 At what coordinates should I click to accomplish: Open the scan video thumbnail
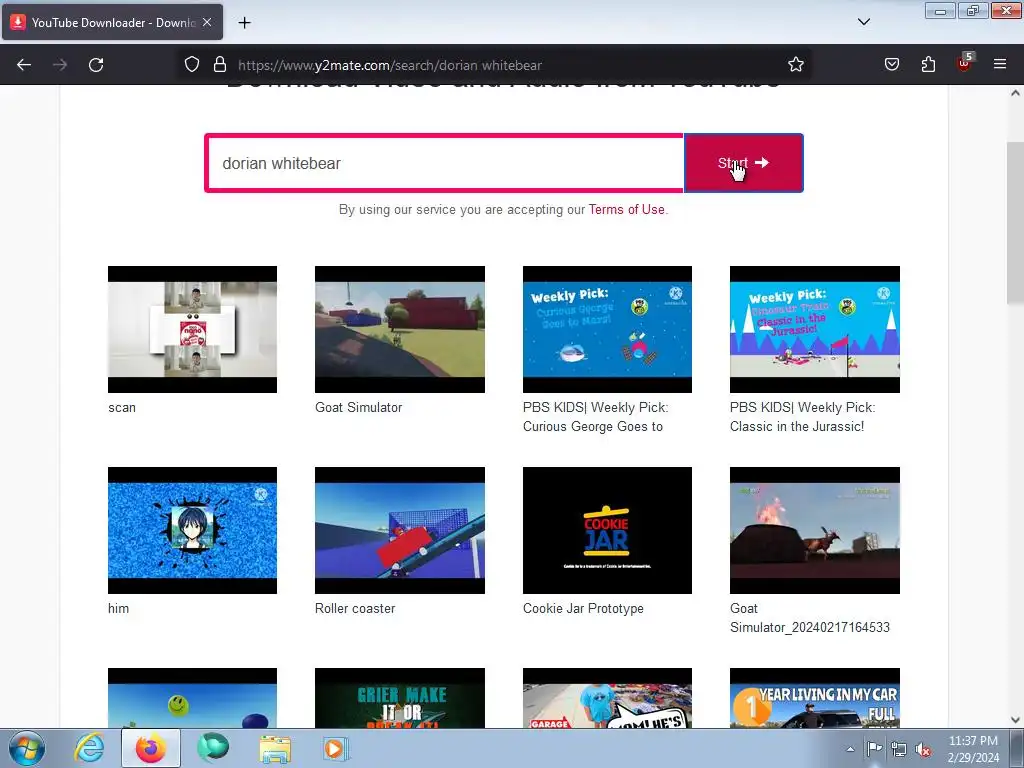(193, 329)
